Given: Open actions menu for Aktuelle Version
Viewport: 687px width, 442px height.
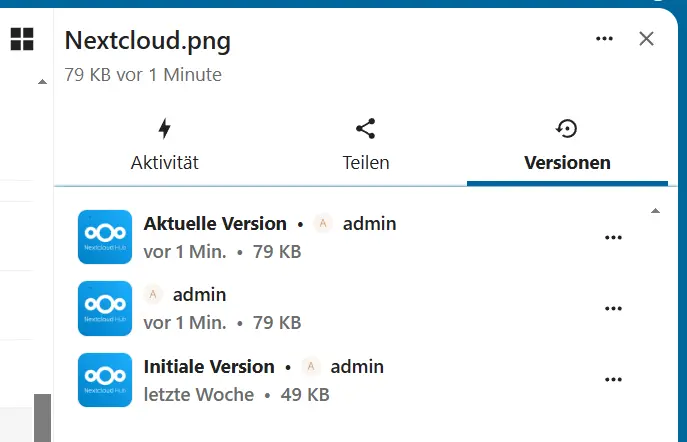Looking at the screenshot, I should (x=613, y=237).
